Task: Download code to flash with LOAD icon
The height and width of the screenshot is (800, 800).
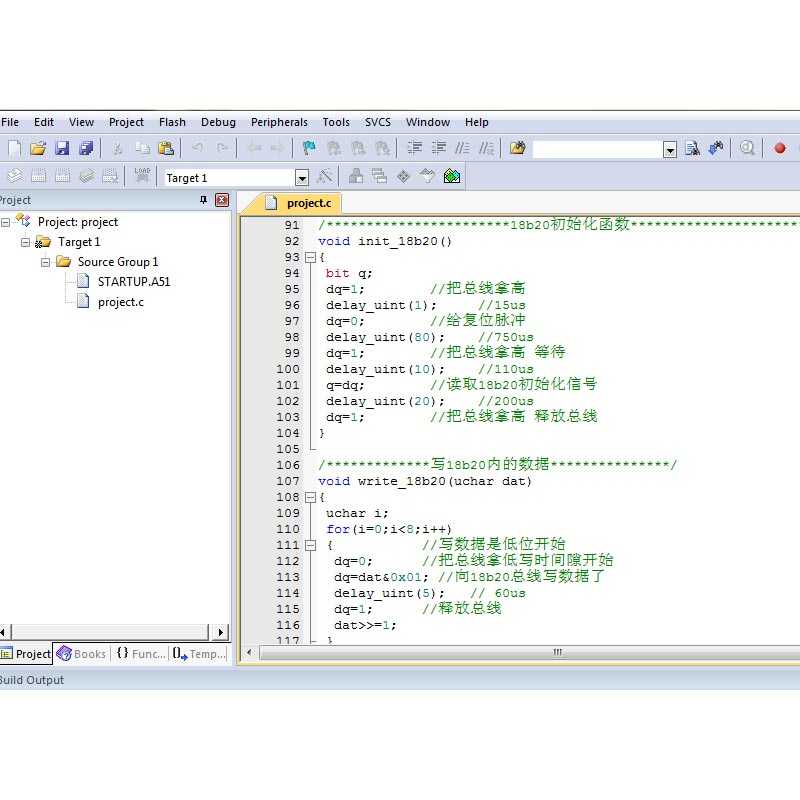Action: click(x=142, y=175)
